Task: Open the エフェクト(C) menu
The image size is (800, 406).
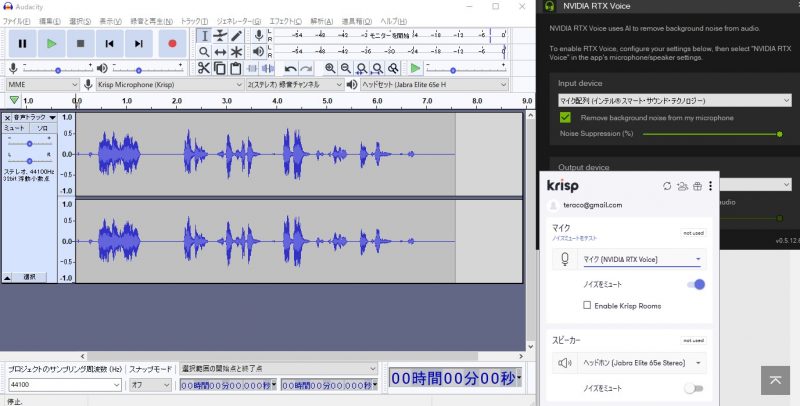Action: click(x=285, y=21)
